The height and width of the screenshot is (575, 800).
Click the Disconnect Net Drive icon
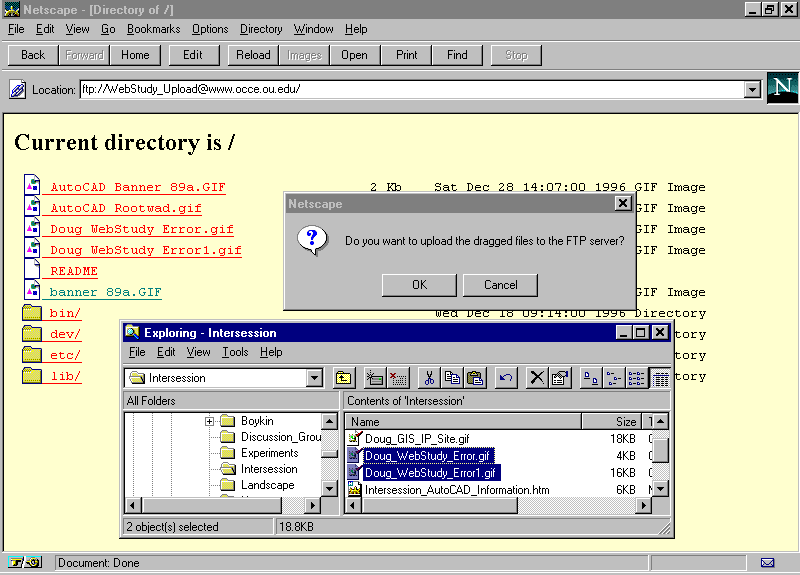point(397,378)
